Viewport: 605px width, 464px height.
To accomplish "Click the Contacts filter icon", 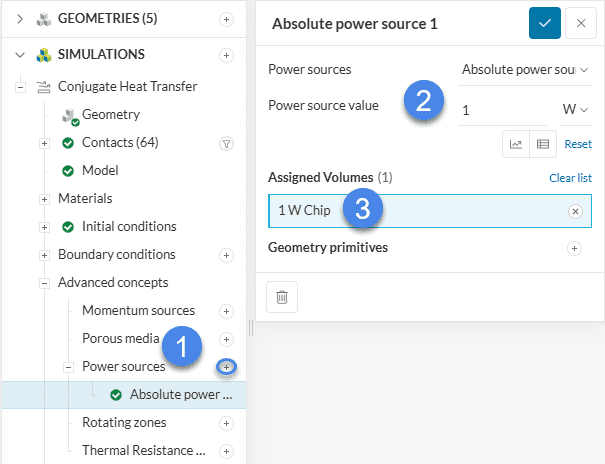I will pyautogui.click(x=226, y=143).
